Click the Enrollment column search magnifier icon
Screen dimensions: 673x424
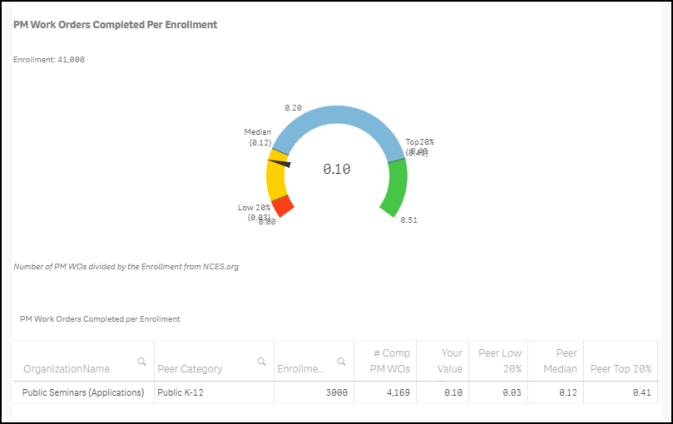(341, 361)
